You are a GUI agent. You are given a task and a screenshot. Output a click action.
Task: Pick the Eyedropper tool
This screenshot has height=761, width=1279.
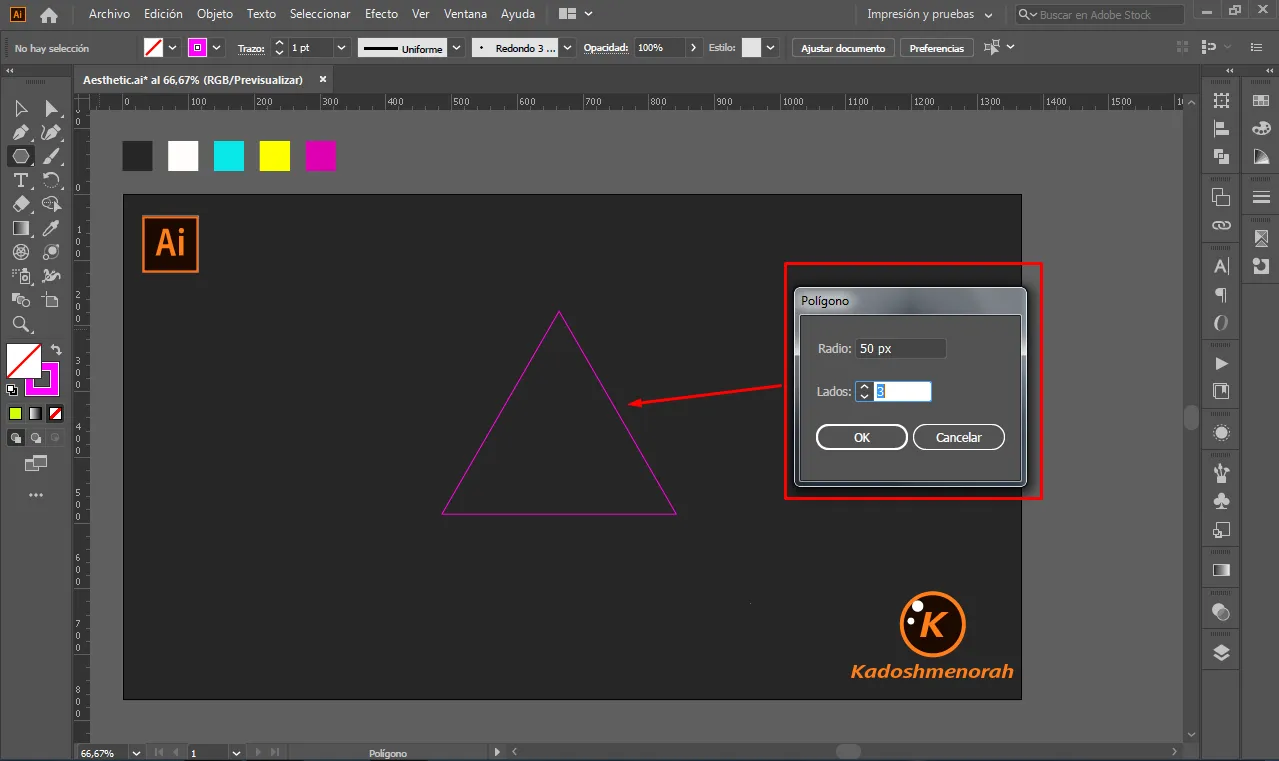tap(51, 228)
